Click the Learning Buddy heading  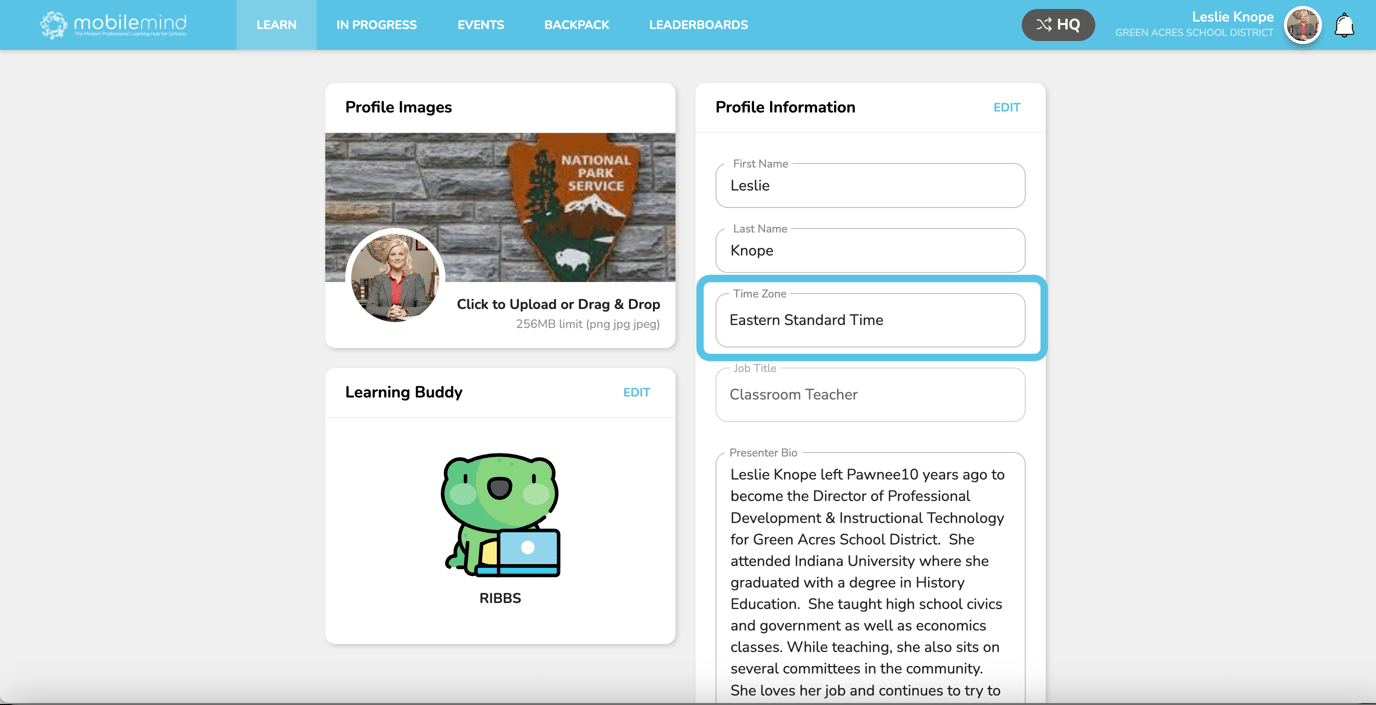(x=403, y=392)
